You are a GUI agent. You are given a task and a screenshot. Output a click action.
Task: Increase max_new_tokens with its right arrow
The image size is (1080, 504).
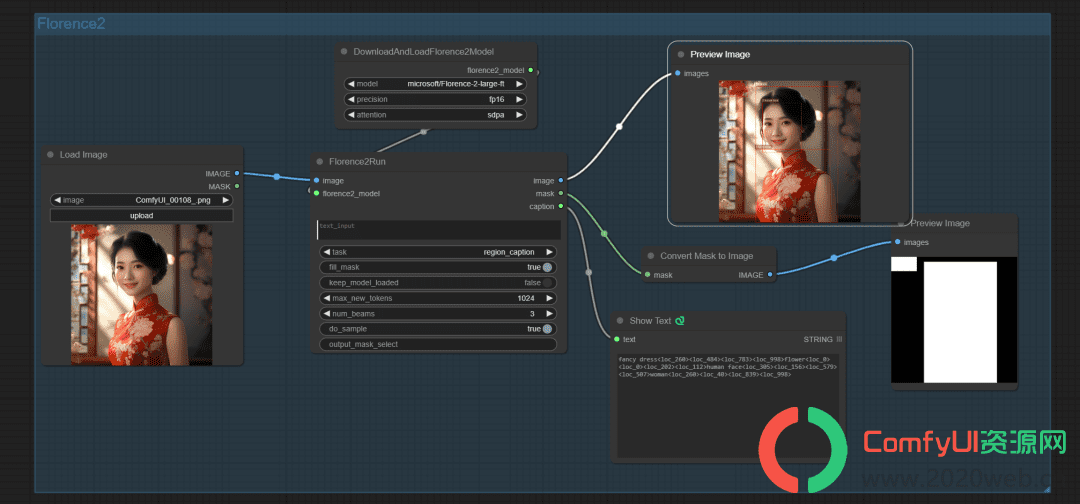point(549,298)
